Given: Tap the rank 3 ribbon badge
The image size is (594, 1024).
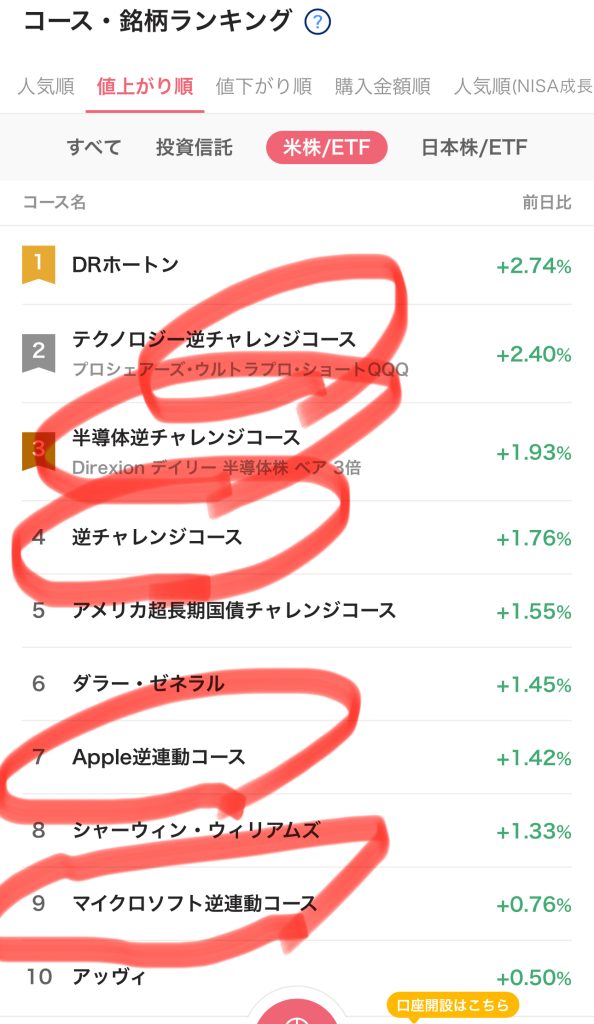Looking at the screenshot, I should 39,451.
